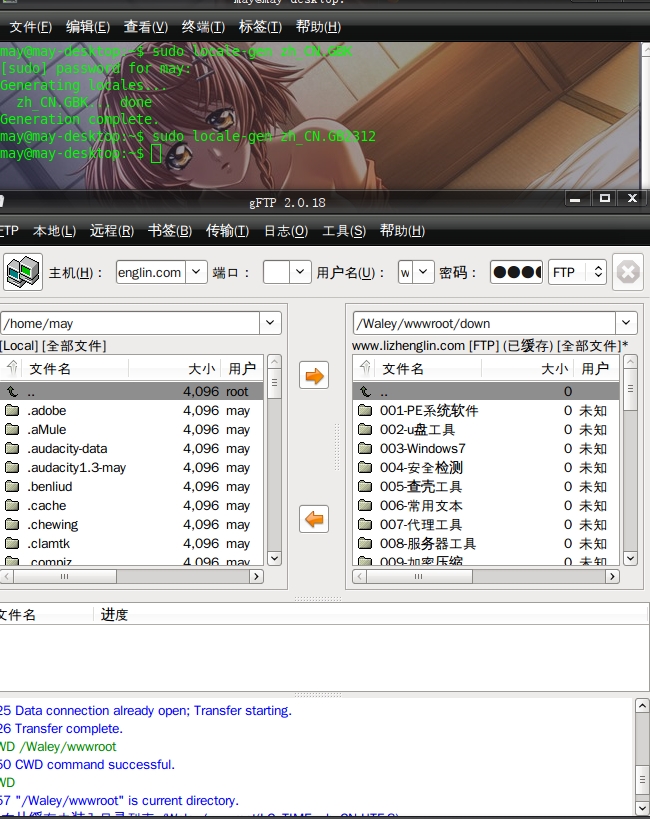The image size is (650, 819).
Task: Click the host input field englin.com
Action: pyautogui.click(x=150, y=272)
